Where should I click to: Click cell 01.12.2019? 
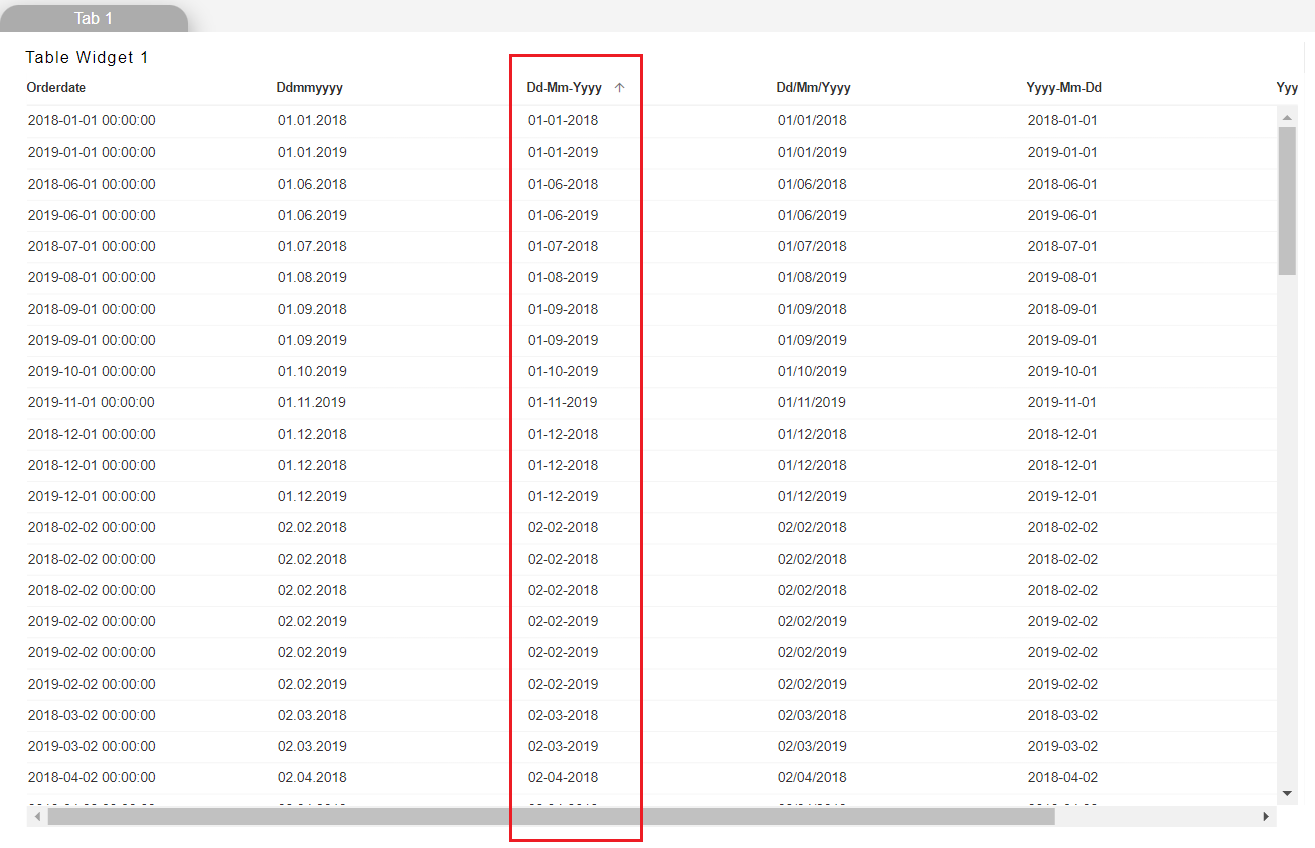click(312, 497)
